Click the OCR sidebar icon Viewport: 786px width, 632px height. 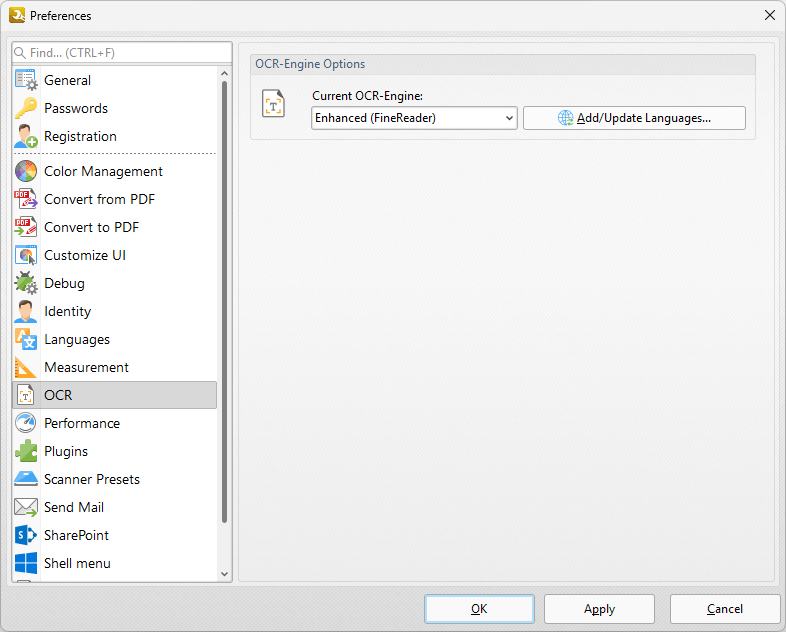click(26, 395)
